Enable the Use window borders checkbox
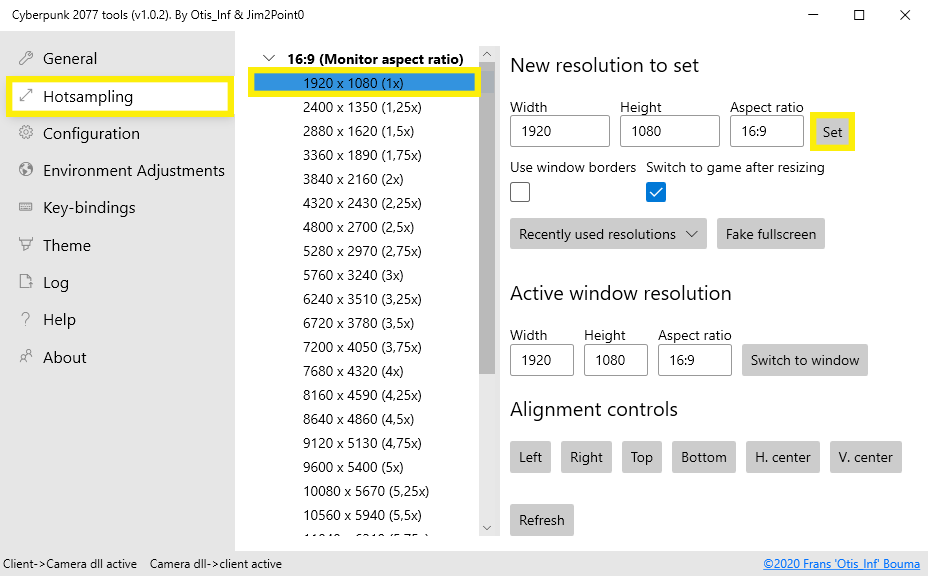 [520, 192]
